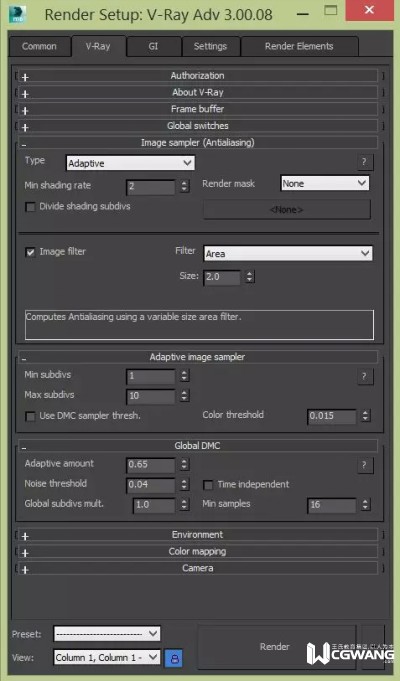Adjust the Min samples spinner
Image resolution: width=400 pixels, height=681 pixels.
(x=366, y=505)
